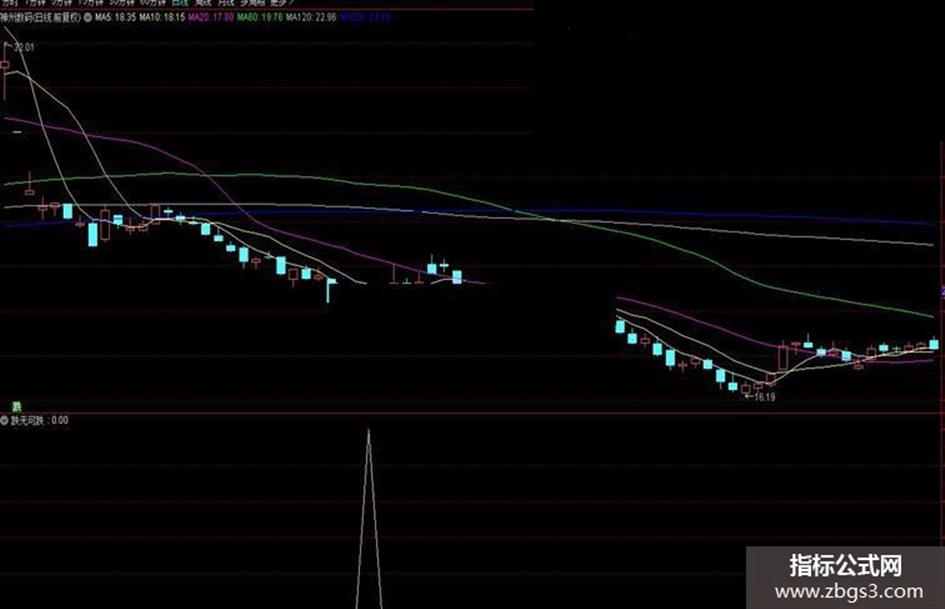Expand the 跌无可跌 indicator options icon
Viewport: 945px width, 609px height.
(4, 420)
